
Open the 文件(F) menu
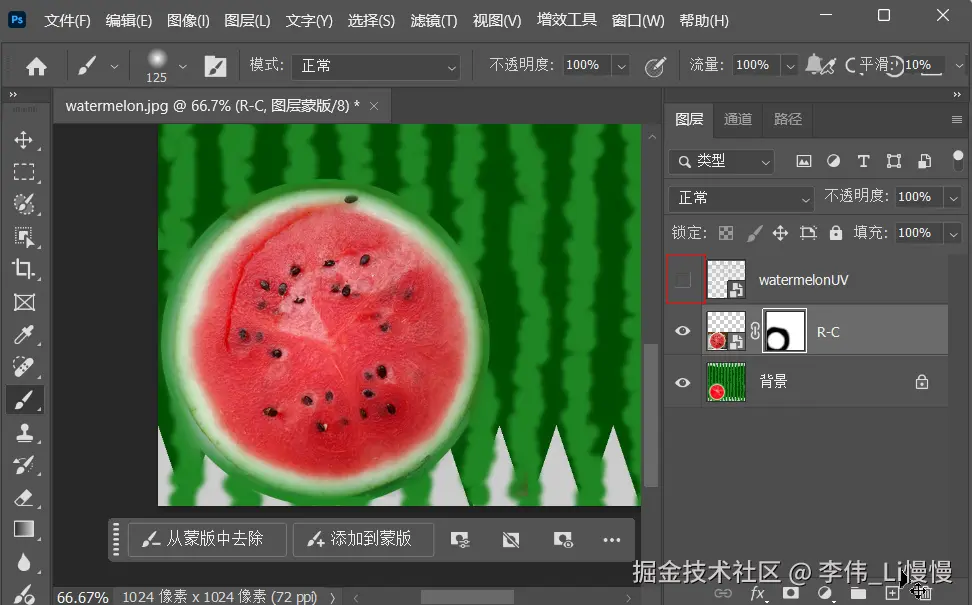(x=67, y=21)
